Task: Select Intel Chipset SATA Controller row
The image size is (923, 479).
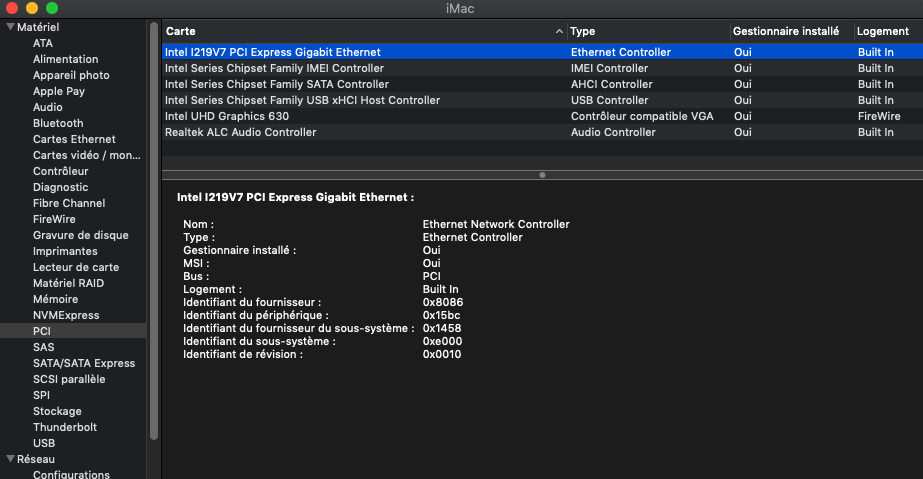Action: (542, 84)
